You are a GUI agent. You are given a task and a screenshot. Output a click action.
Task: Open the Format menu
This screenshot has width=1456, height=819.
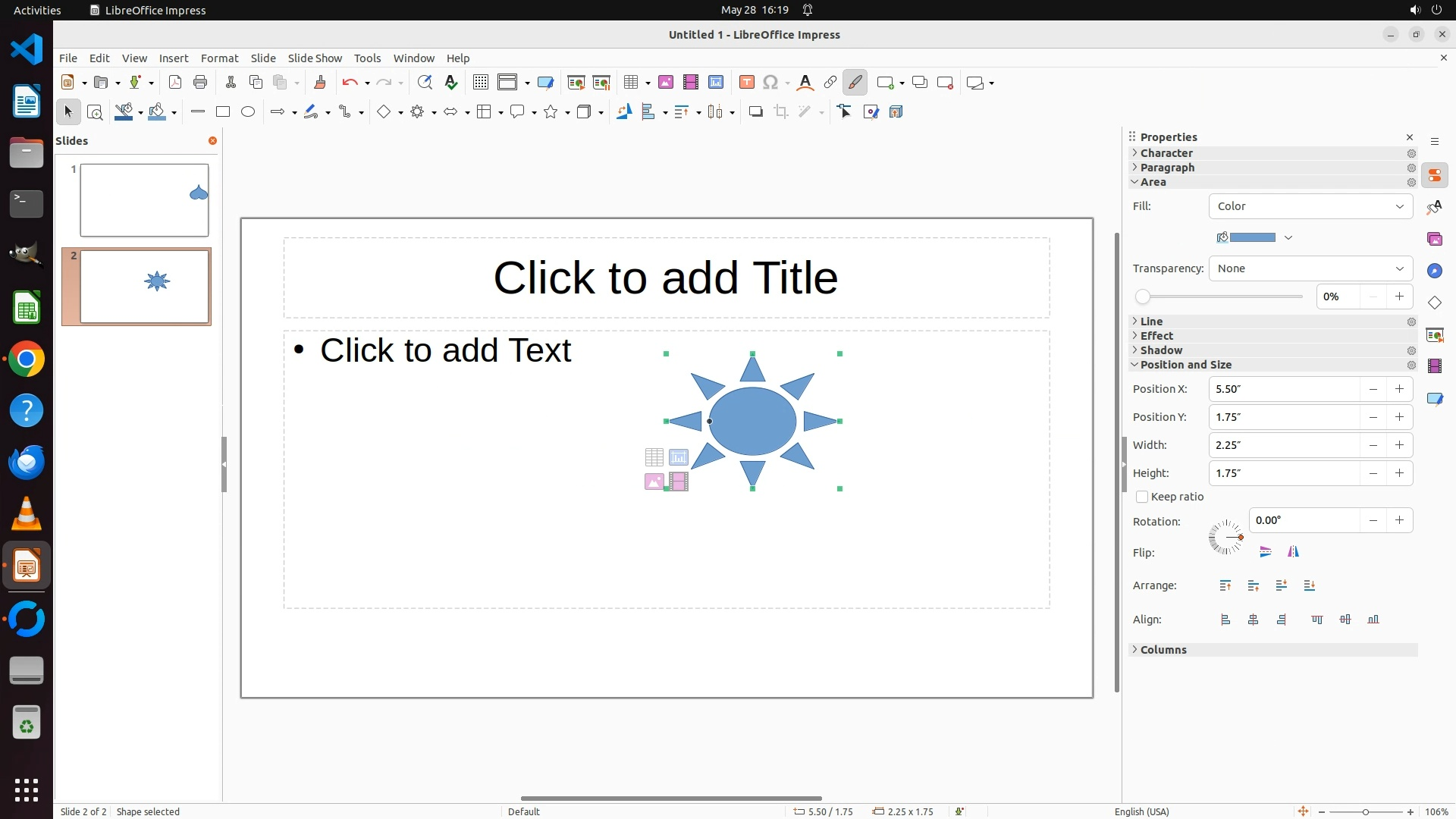pos(219,58)
